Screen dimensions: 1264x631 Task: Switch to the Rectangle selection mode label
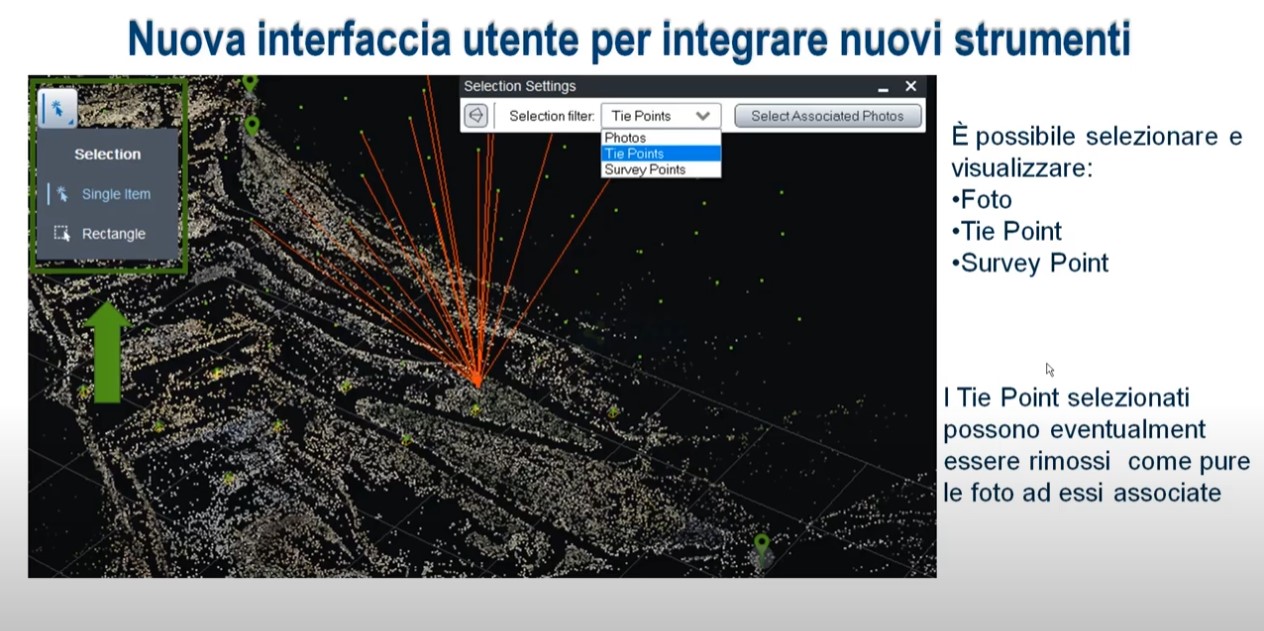[x=114, y=234]
